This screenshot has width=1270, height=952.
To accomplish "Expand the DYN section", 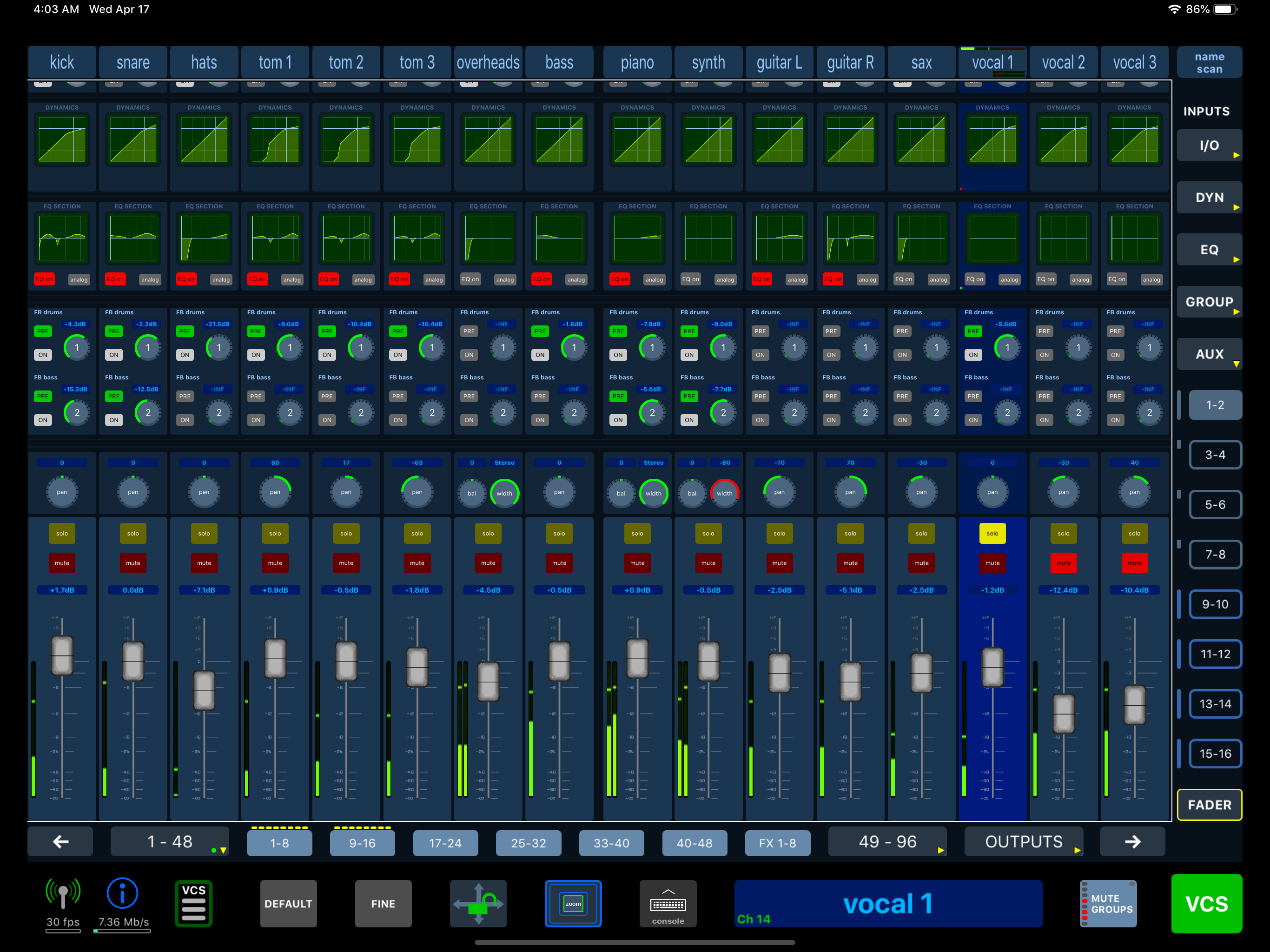I will (x=1209, y=198).
